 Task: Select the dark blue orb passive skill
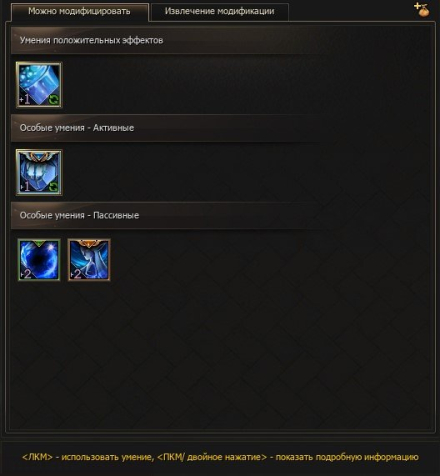tap(39, 260)
